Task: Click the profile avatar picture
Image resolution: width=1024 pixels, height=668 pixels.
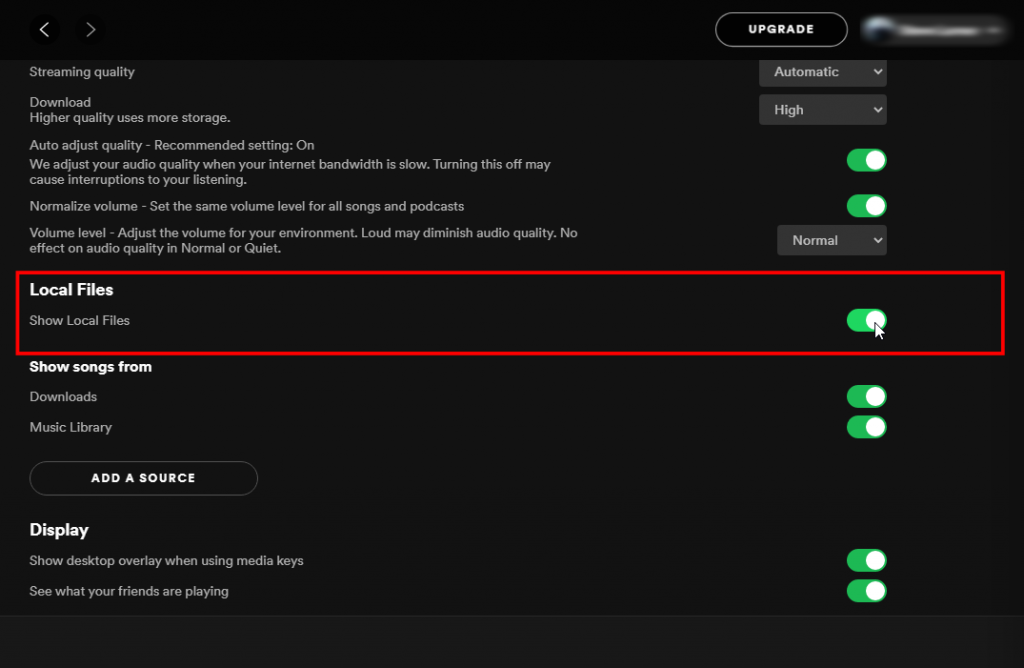Action: [x=878, y=29]
